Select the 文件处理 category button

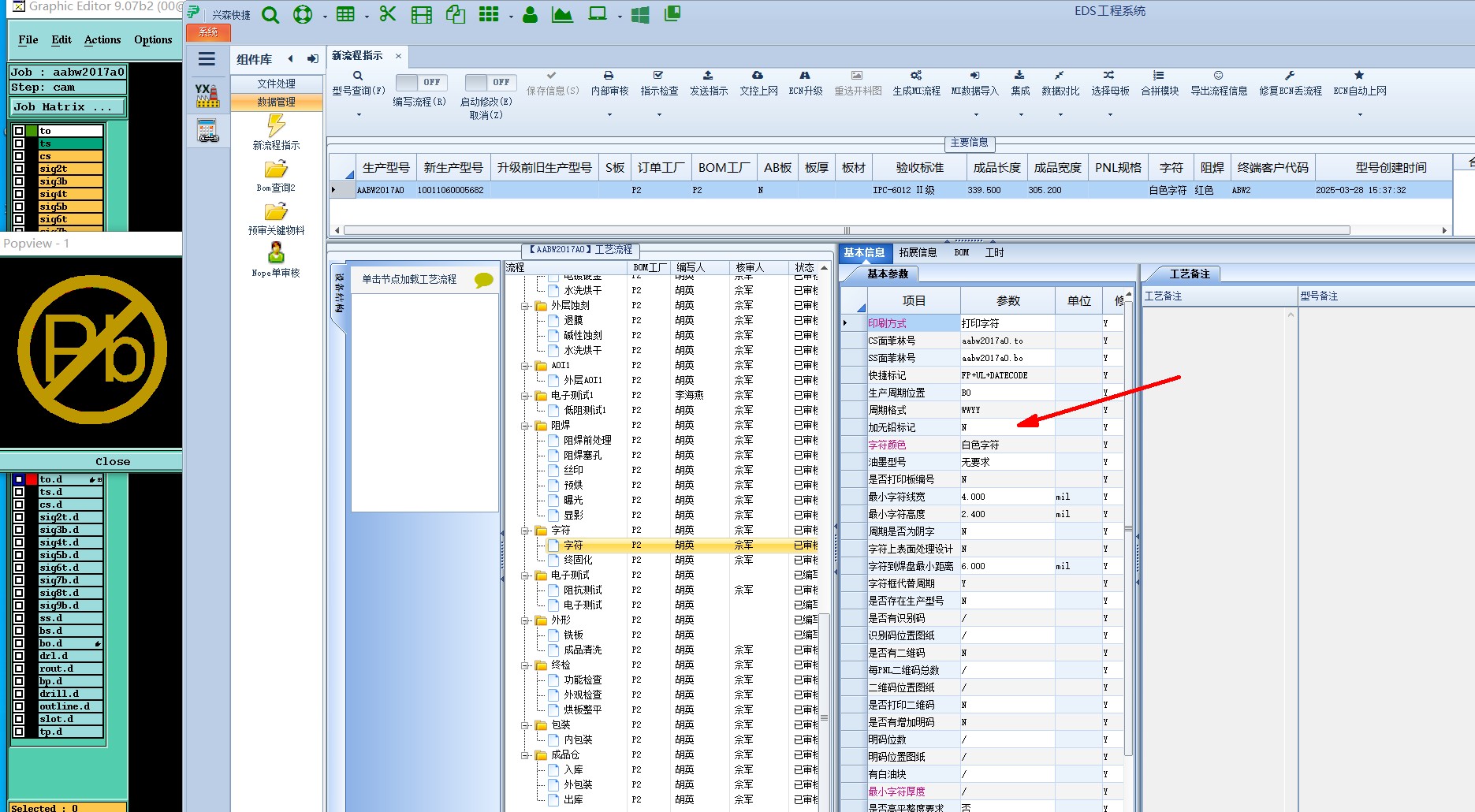pyautogui.click(x=277, y=84)
